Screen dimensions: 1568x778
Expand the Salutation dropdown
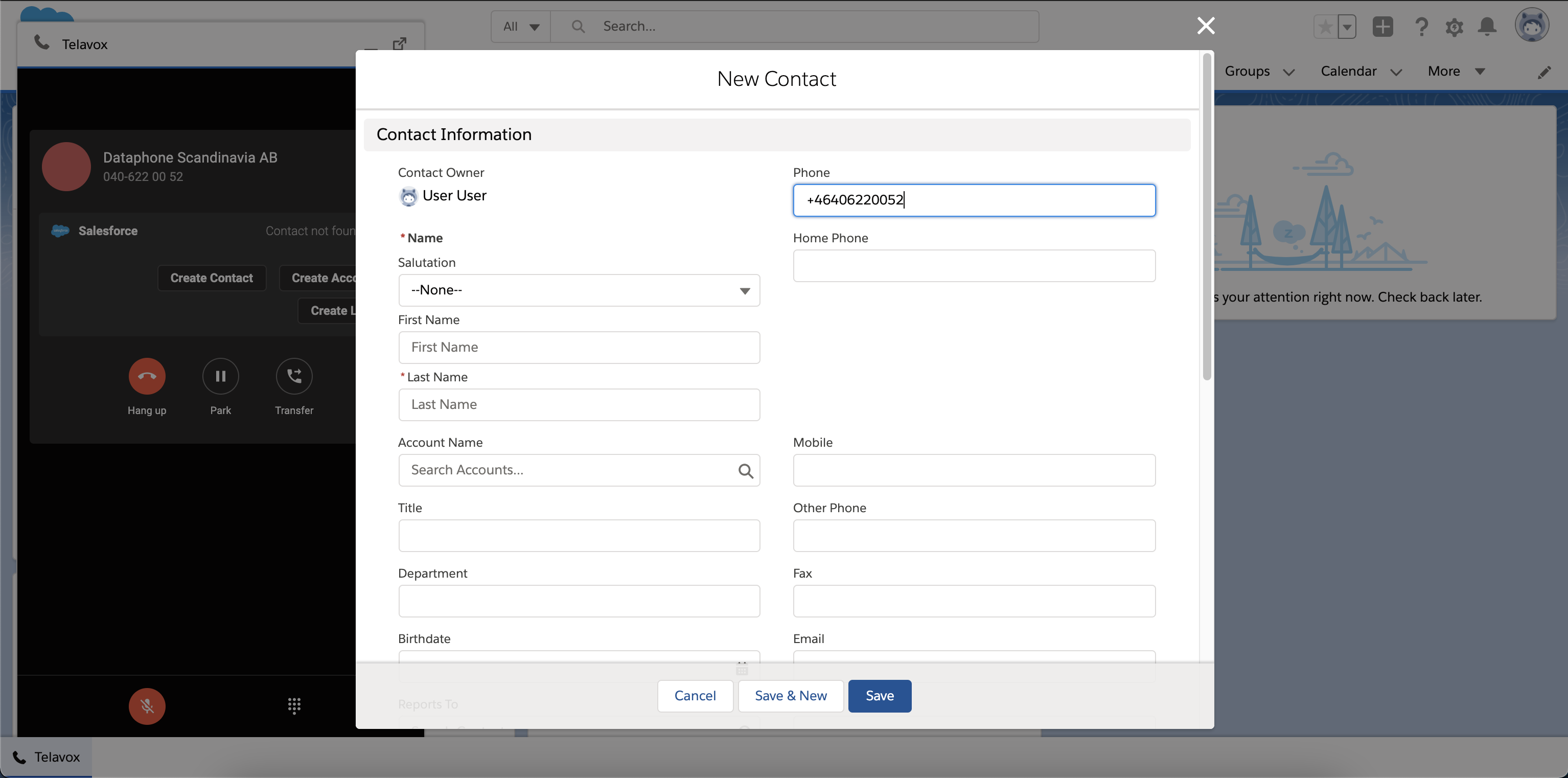pos(578,290)
